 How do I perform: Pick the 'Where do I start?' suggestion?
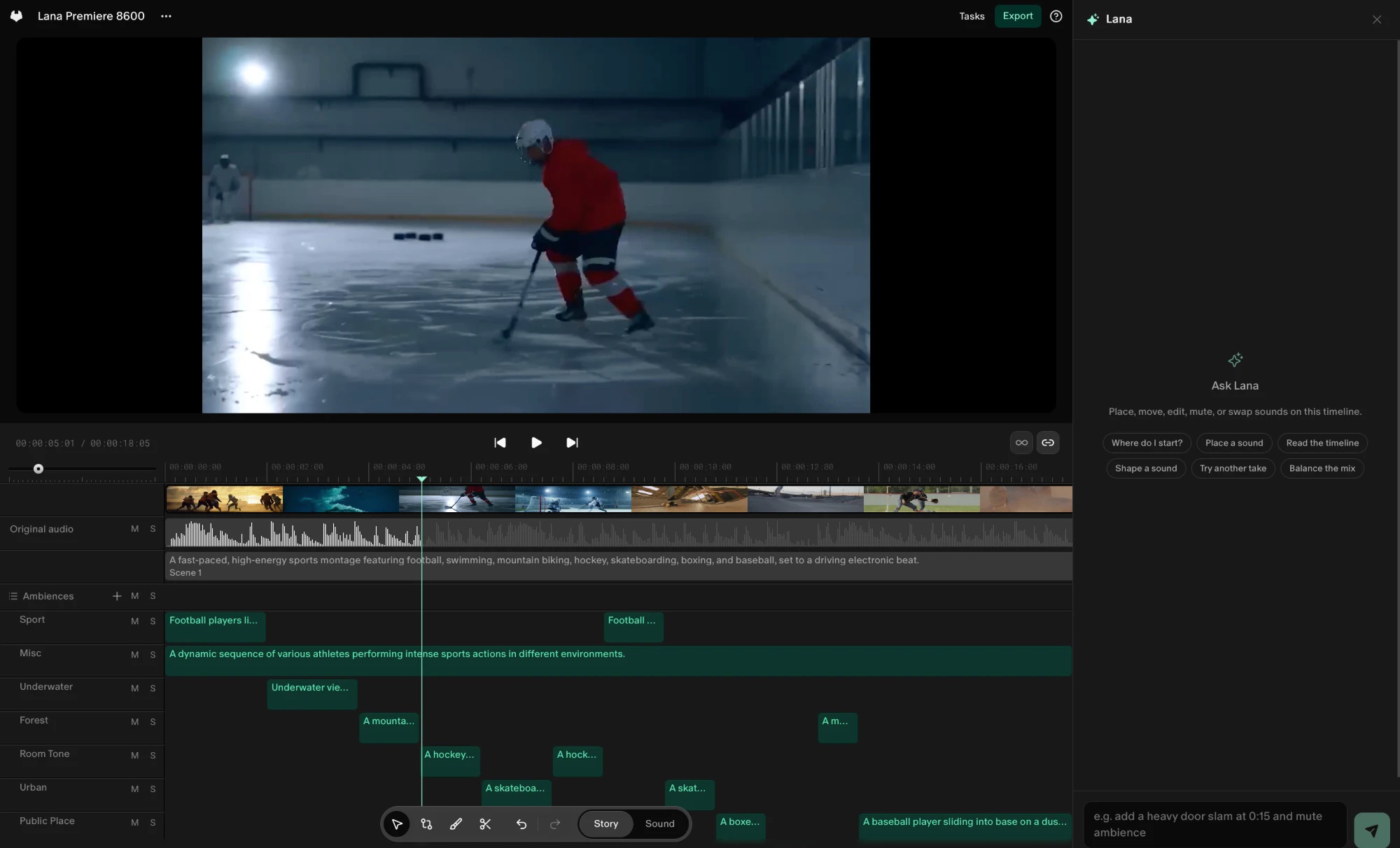click(1147, 443)
